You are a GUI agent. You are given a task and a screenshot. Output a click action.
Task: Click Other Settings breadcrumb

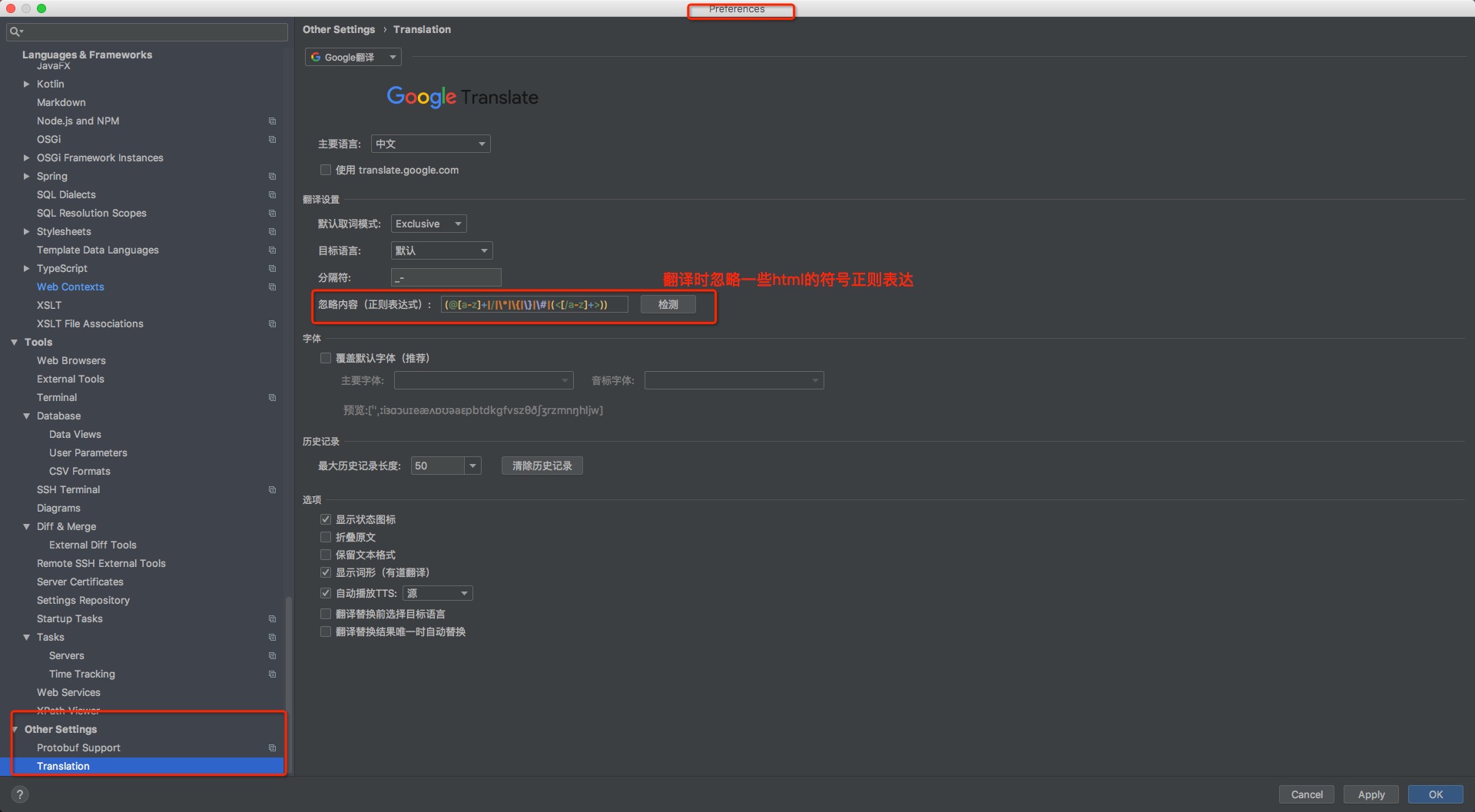[x=339, y=30]
